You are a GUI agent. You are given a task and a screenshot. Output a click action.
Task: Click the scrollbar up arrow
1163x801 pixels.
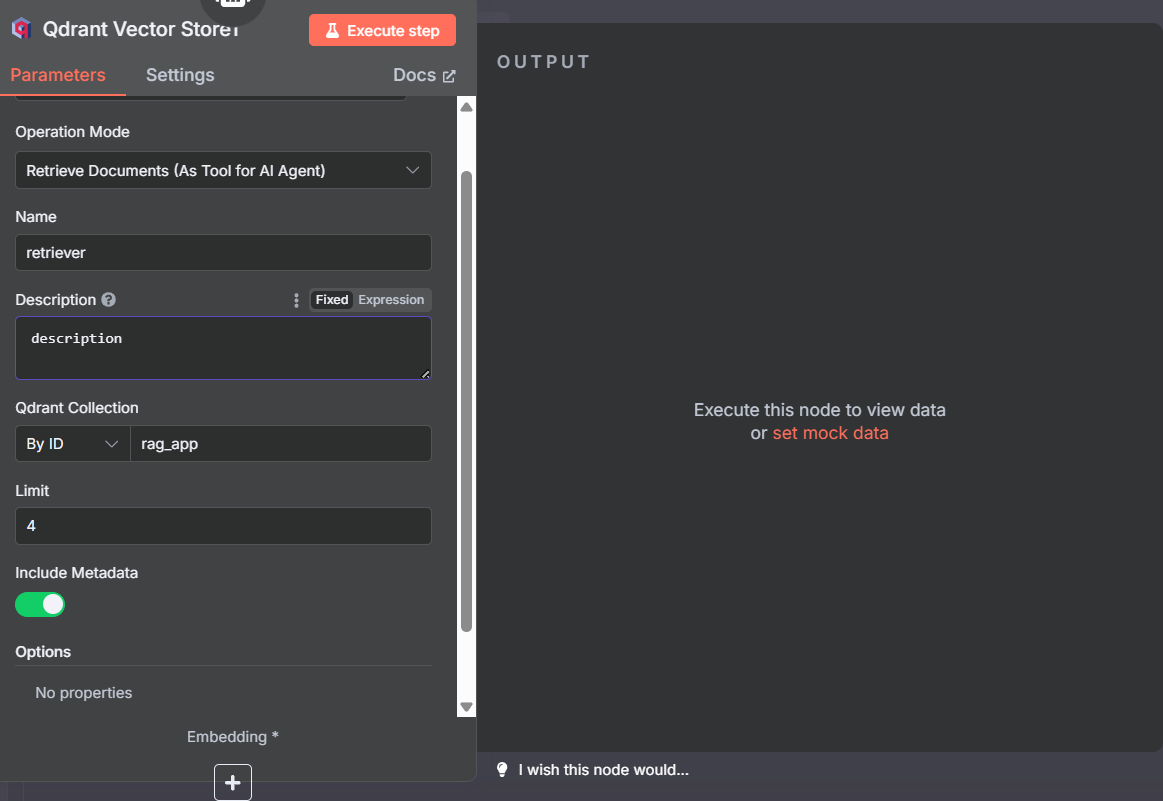(467, 107)
